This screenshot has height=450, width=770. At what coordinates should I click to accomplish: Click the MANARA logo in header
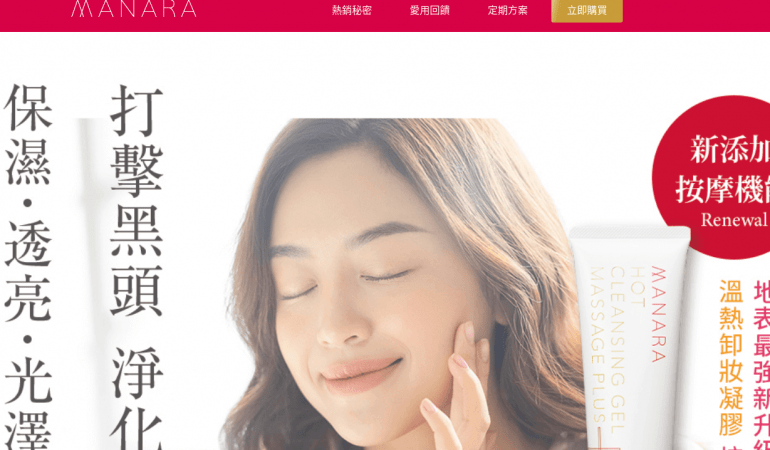tap(134, 9)
